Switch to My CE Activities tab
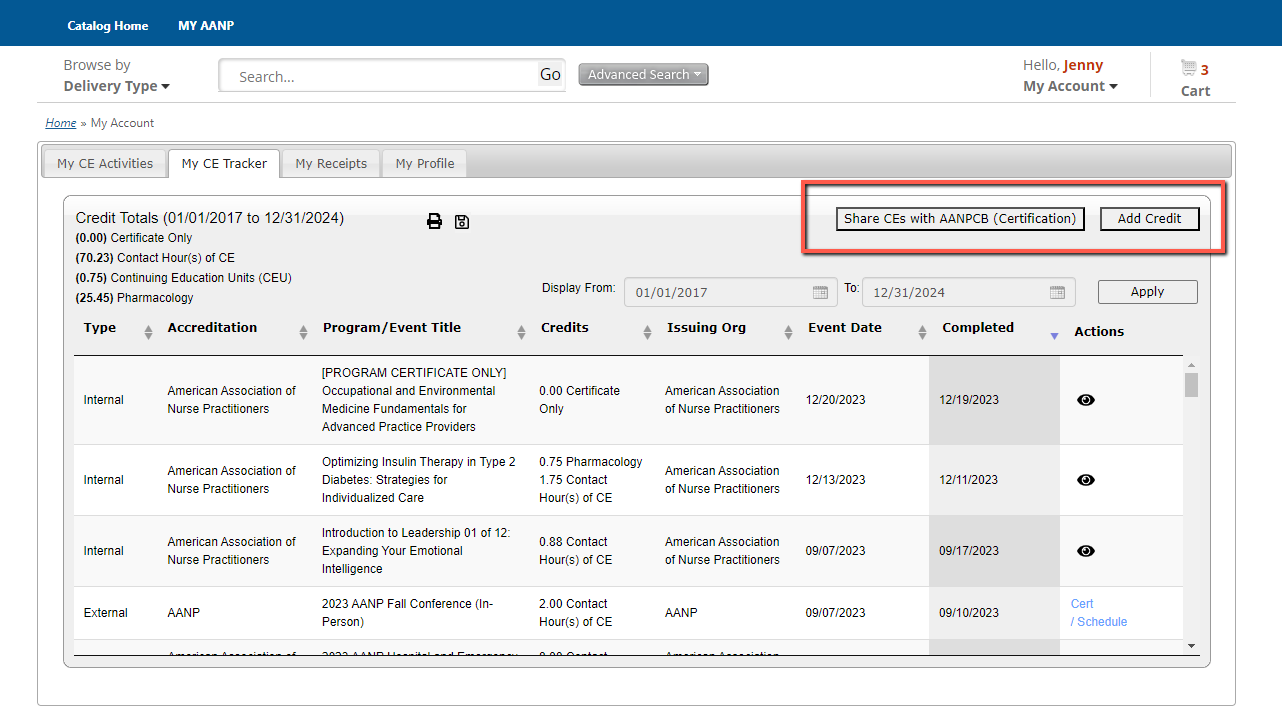 pyautogui.click(x=105, y=163)
